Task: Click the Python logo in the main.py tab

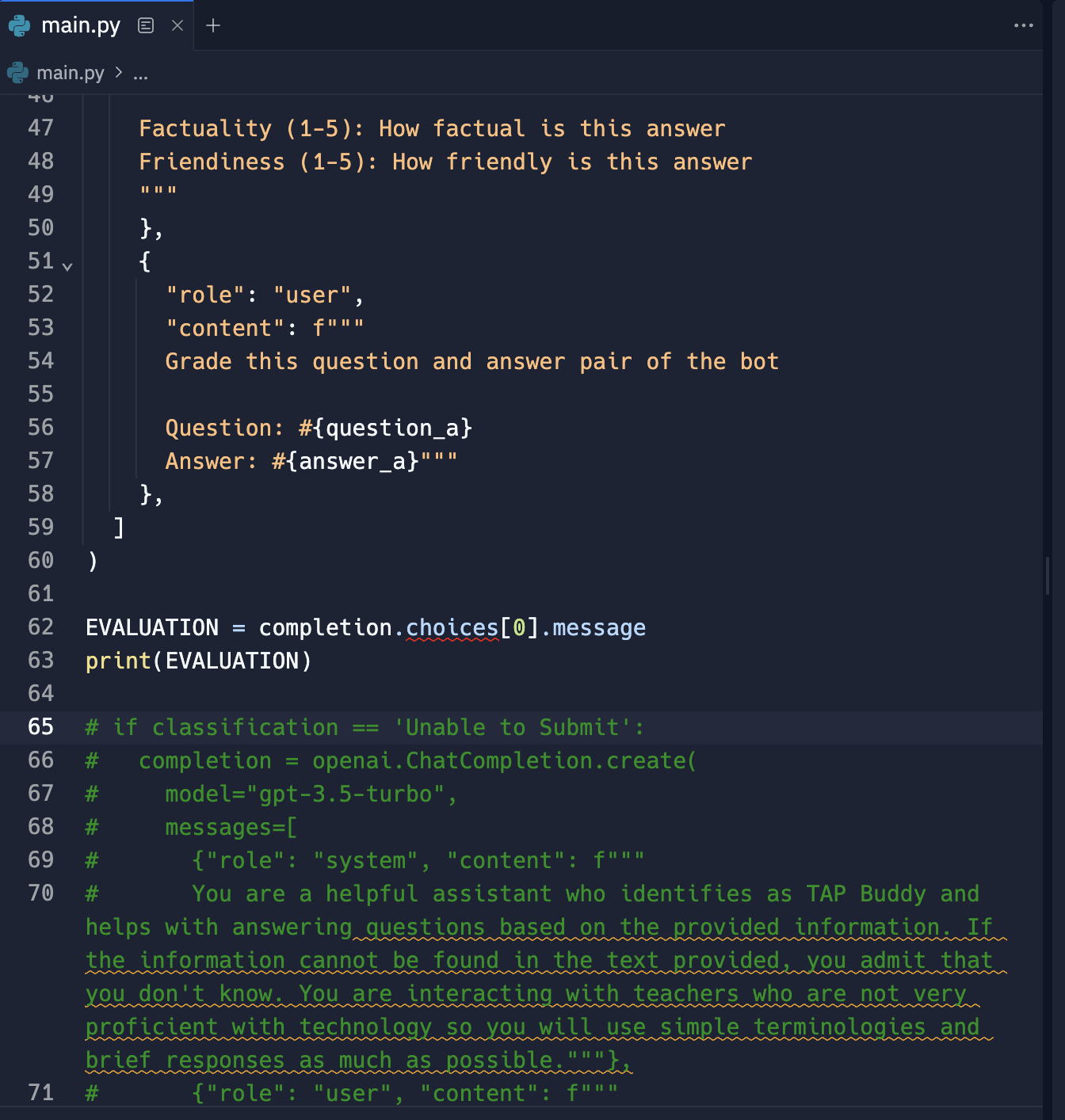Action: (x=19, y=26)
